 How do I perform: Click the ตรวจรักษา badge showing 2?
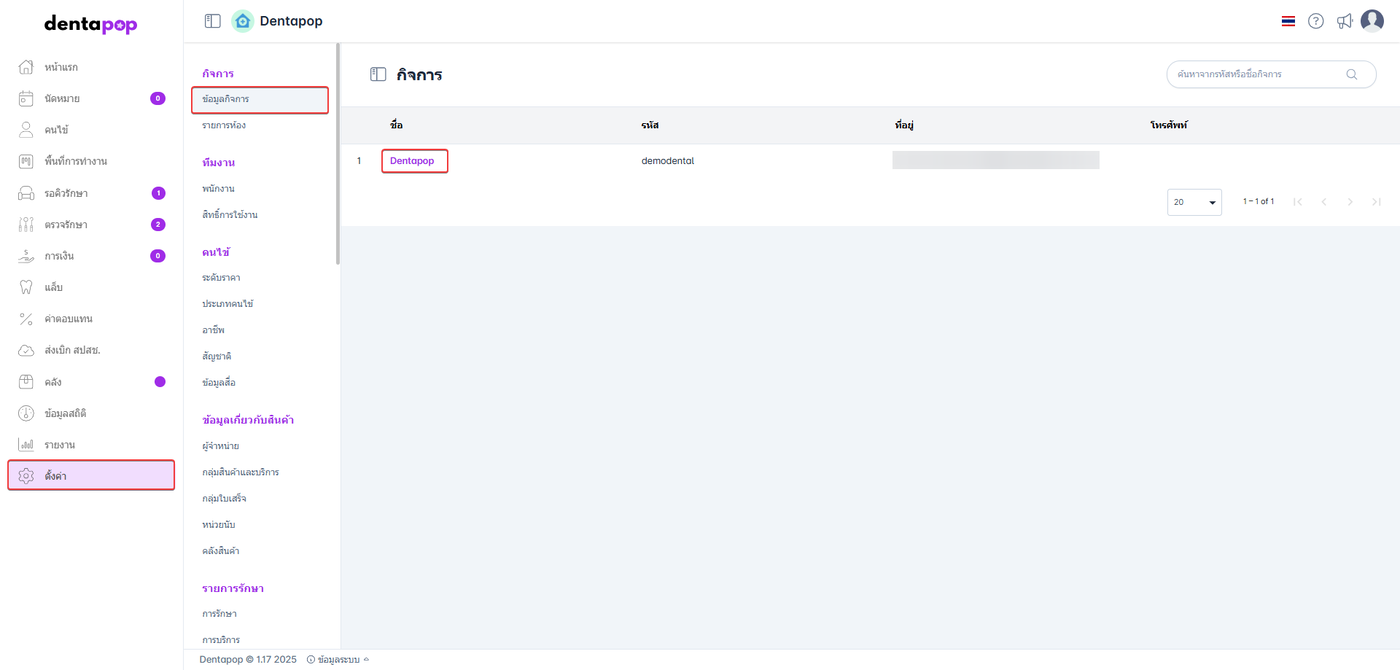(x=158, y=224)
